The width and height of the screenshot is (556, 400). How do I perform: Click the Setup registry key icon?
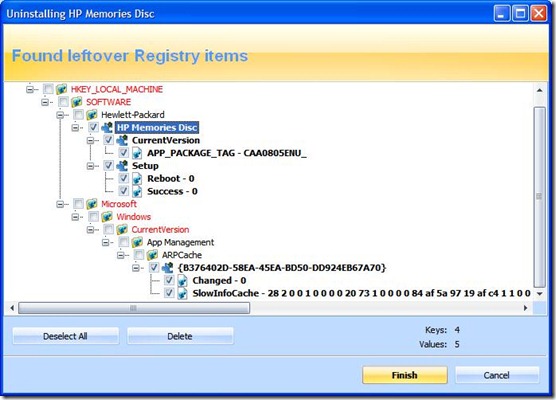coord(122,166)
